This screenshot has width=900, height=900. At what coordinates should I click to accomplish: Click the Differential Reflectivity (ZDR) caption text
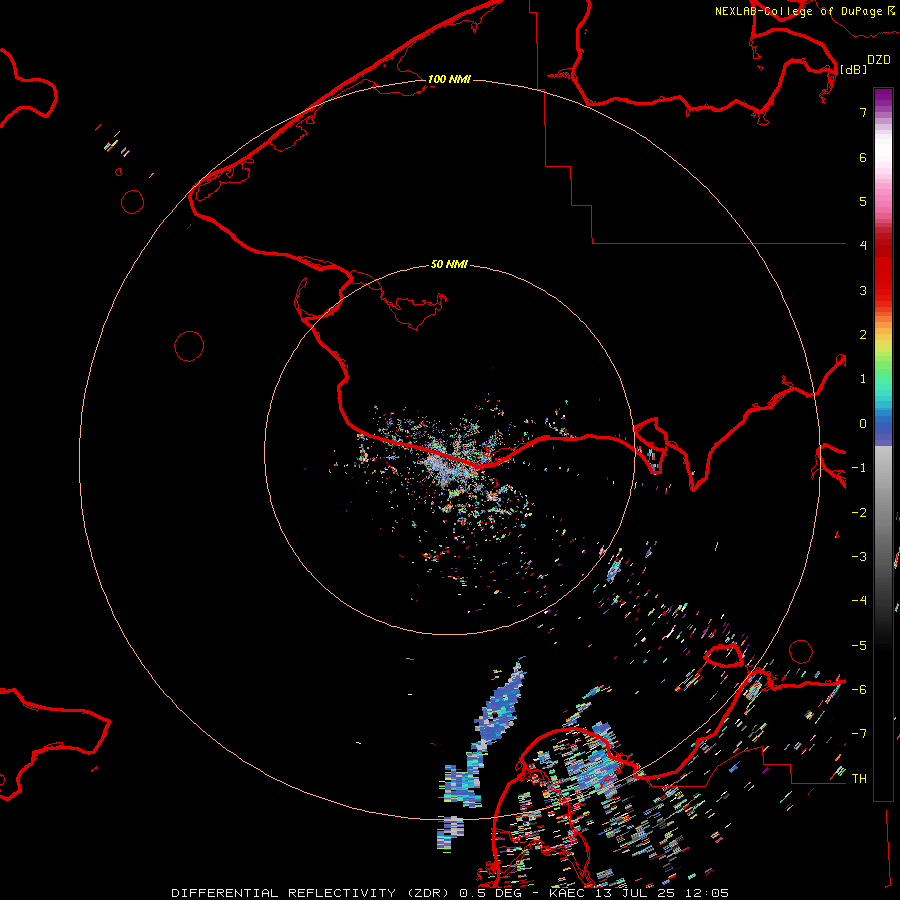[312, 893]
